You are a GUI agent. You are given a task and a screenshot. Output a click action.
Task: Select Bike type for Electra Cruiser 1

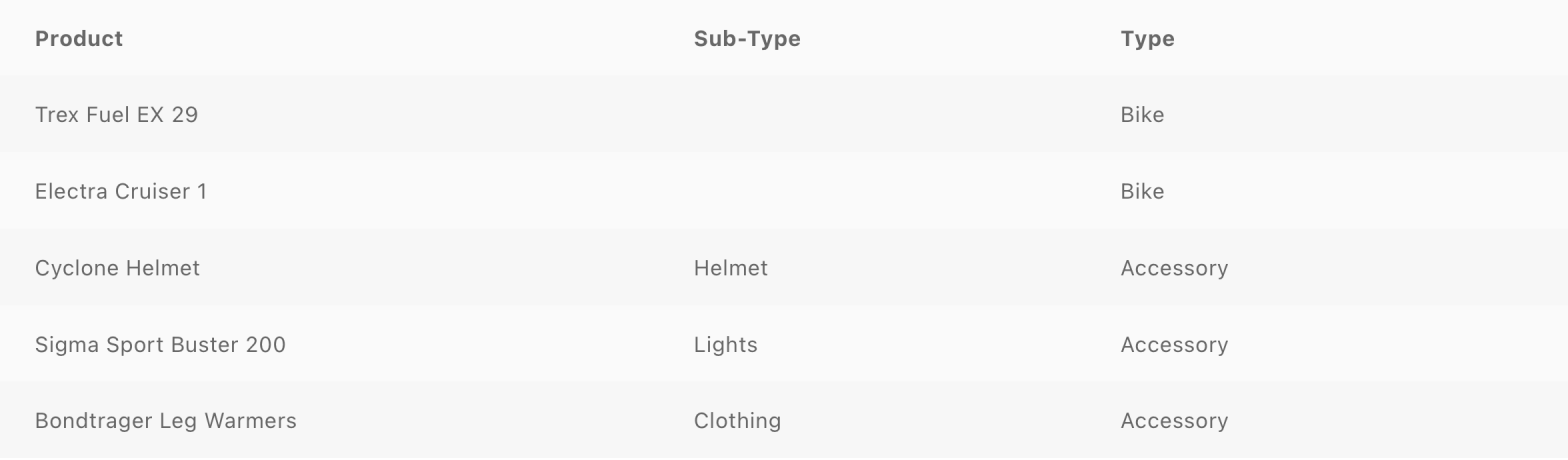pyautogui.click(x=1142, y=192)
